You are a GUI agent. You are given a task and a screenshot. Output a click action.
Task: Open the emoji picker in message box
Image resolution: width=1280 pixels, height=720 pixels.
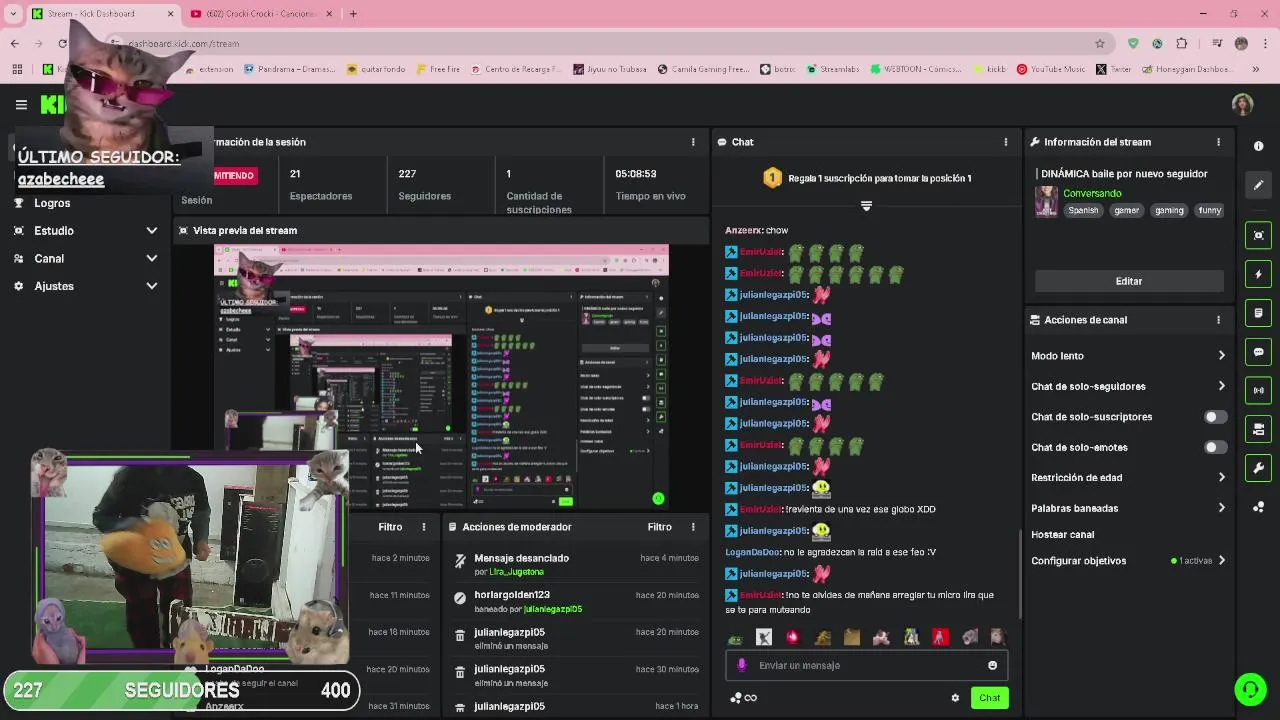click(992, 665)
